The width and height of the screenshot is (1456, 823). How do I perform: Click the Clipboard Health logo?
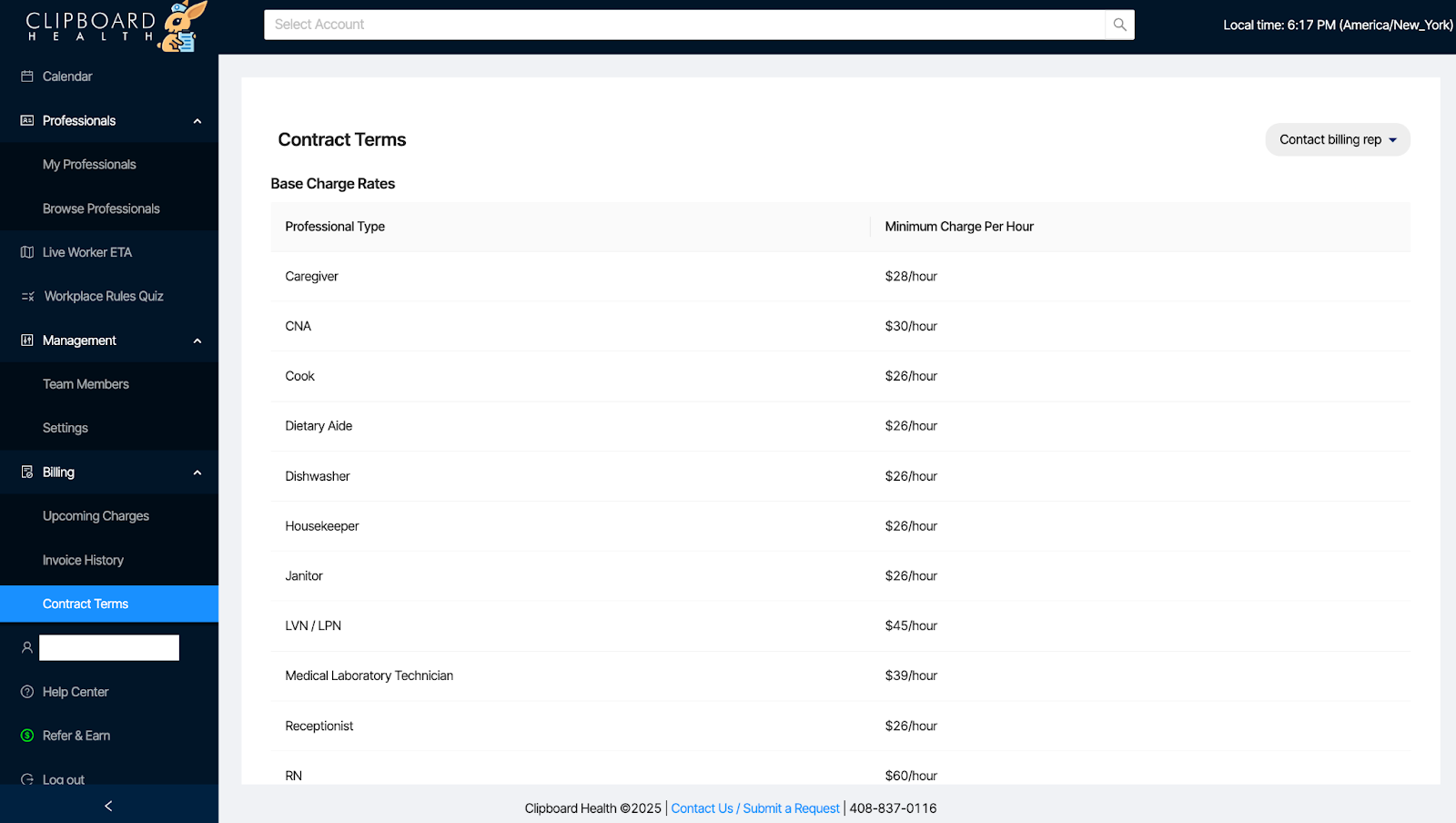coord(115,26)
